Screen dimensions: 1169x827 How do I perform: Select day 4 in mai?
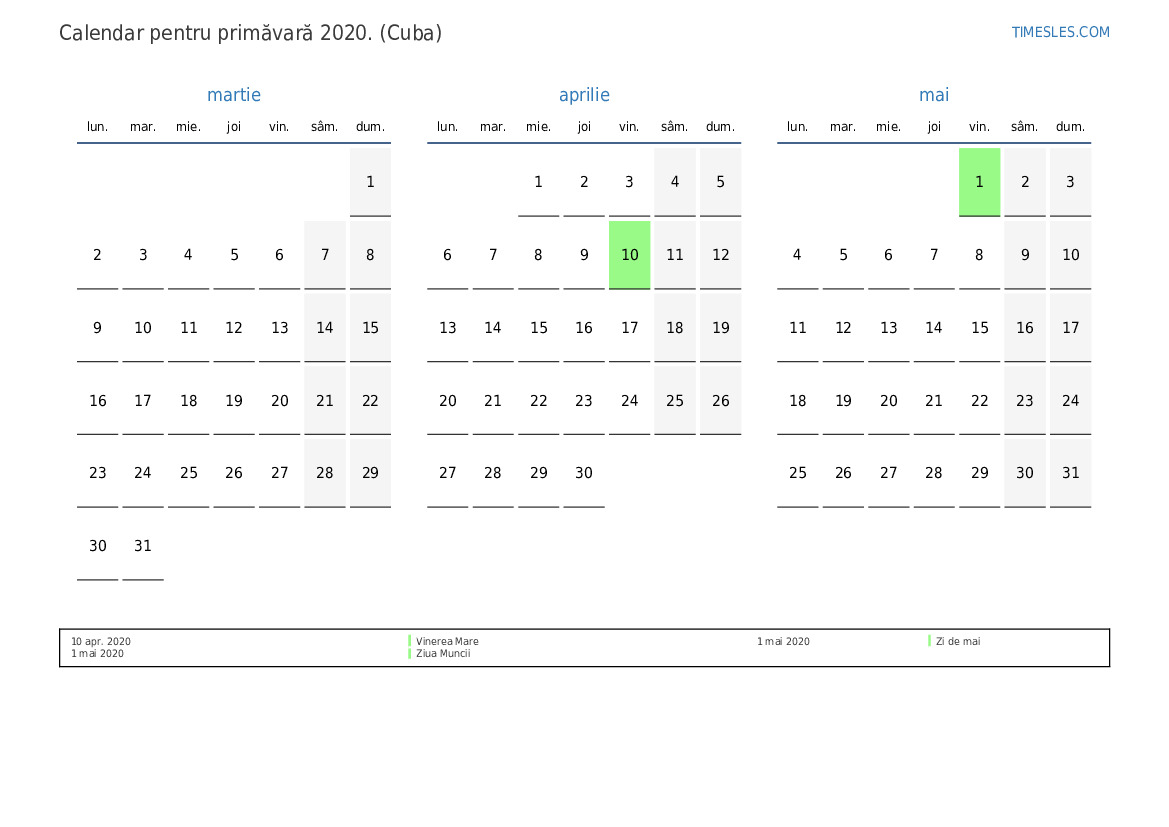(x=797, y=255)
